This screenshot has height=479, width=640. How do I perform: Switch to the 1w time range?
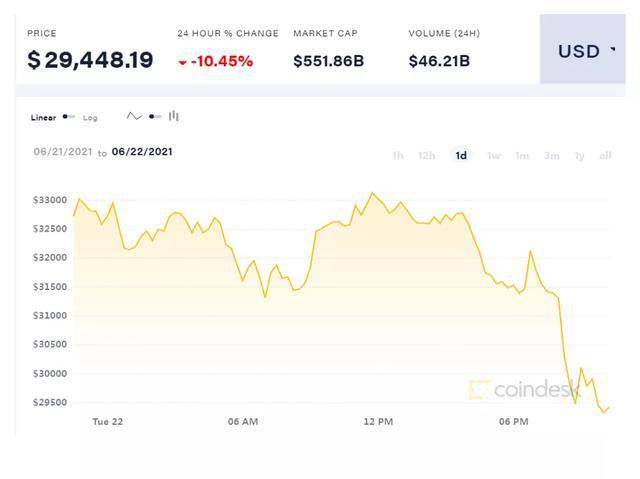click(492, 155)
